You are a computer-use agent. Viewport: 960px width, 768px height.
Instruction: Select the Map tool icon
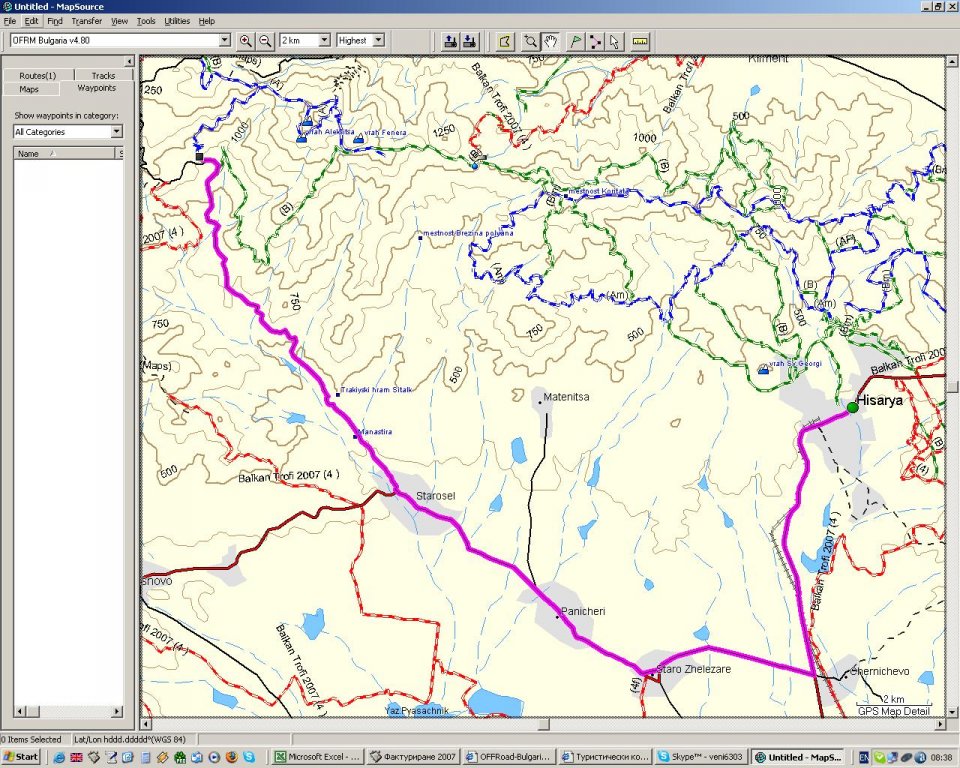(x=505, y=41)
